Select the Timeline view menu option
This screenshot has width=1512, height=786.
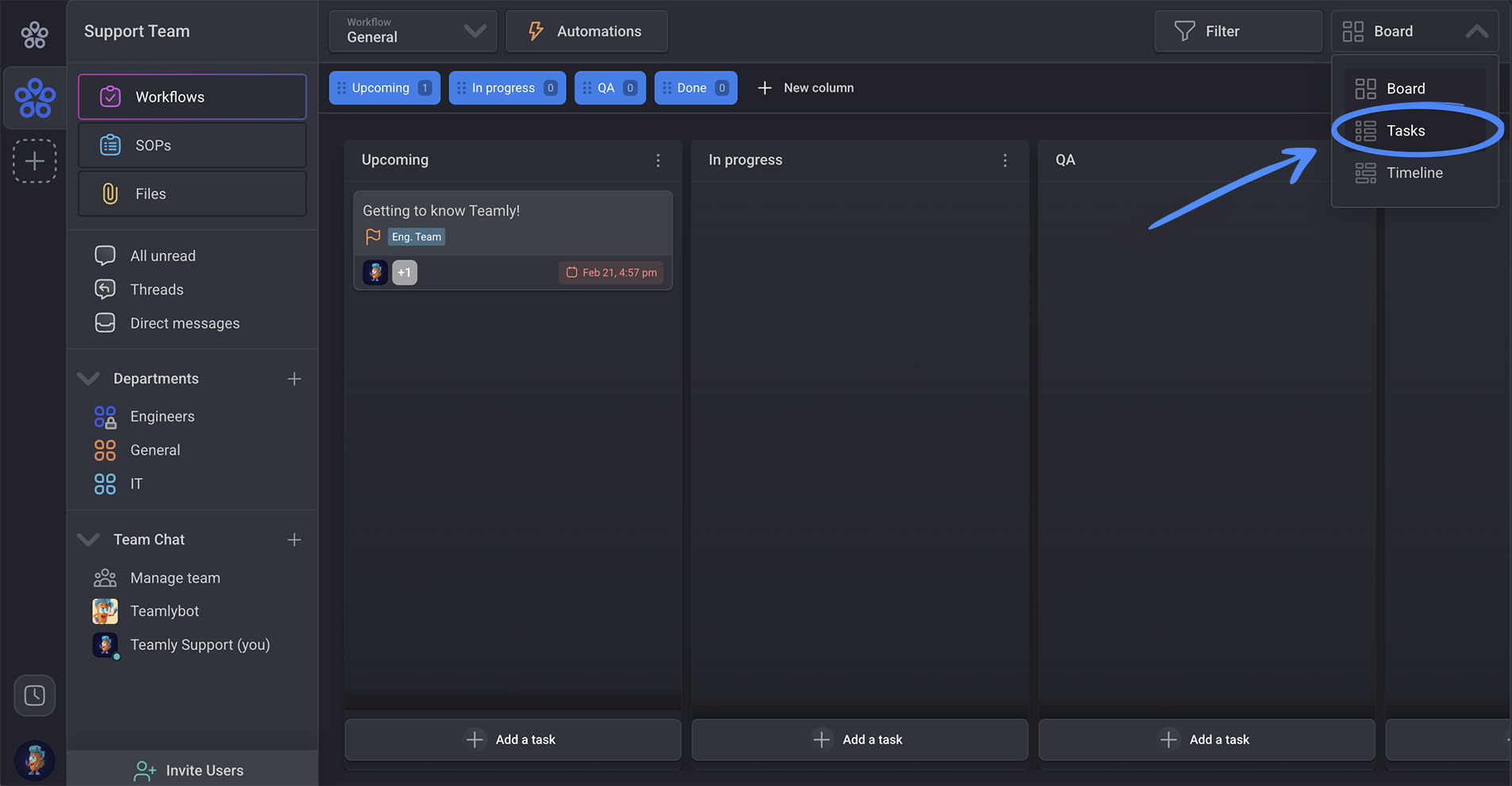coord(1414,172)
